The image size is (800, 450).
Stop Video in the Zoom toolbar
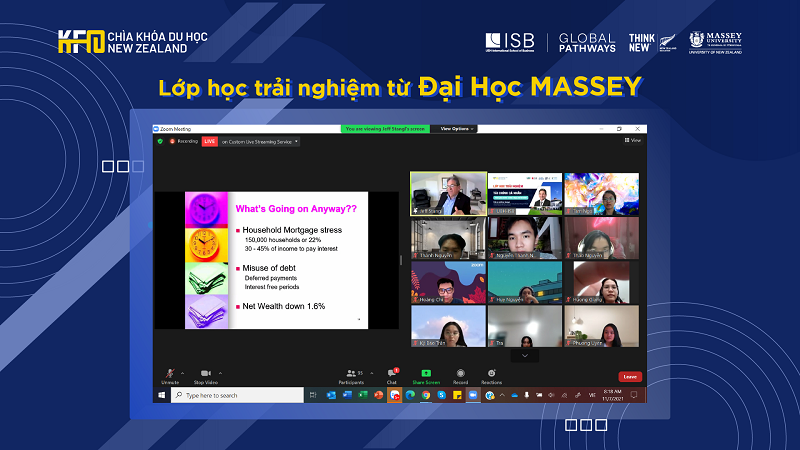coord(206,377)
